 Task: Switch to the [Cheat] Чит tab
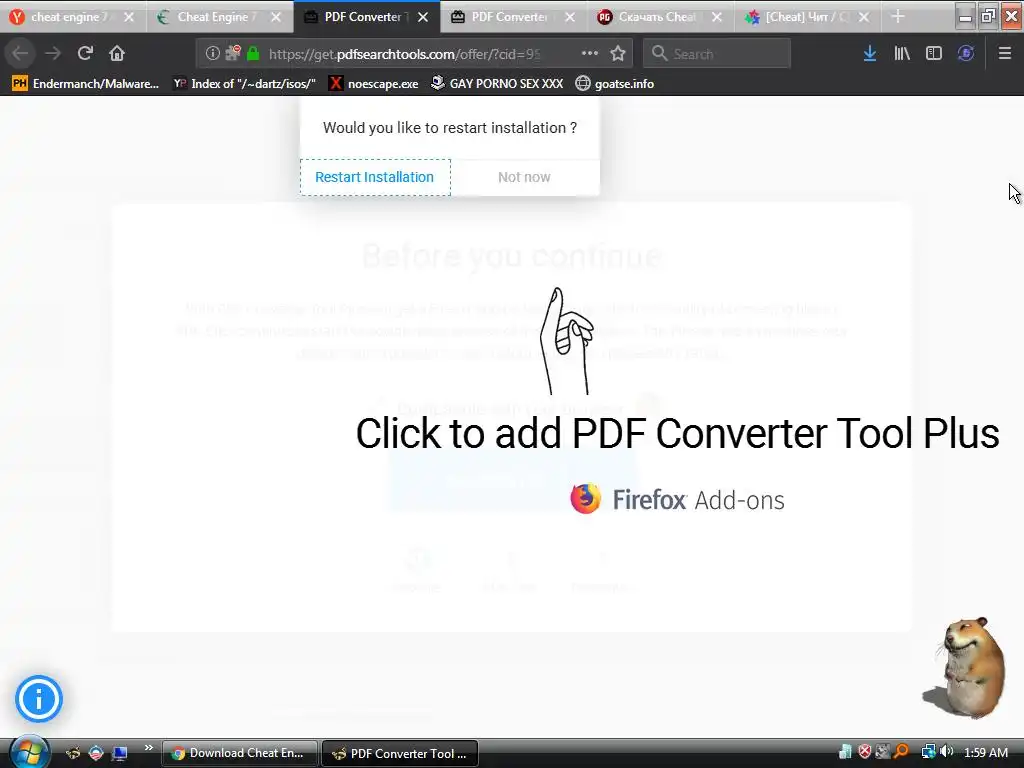click(807, 17)
